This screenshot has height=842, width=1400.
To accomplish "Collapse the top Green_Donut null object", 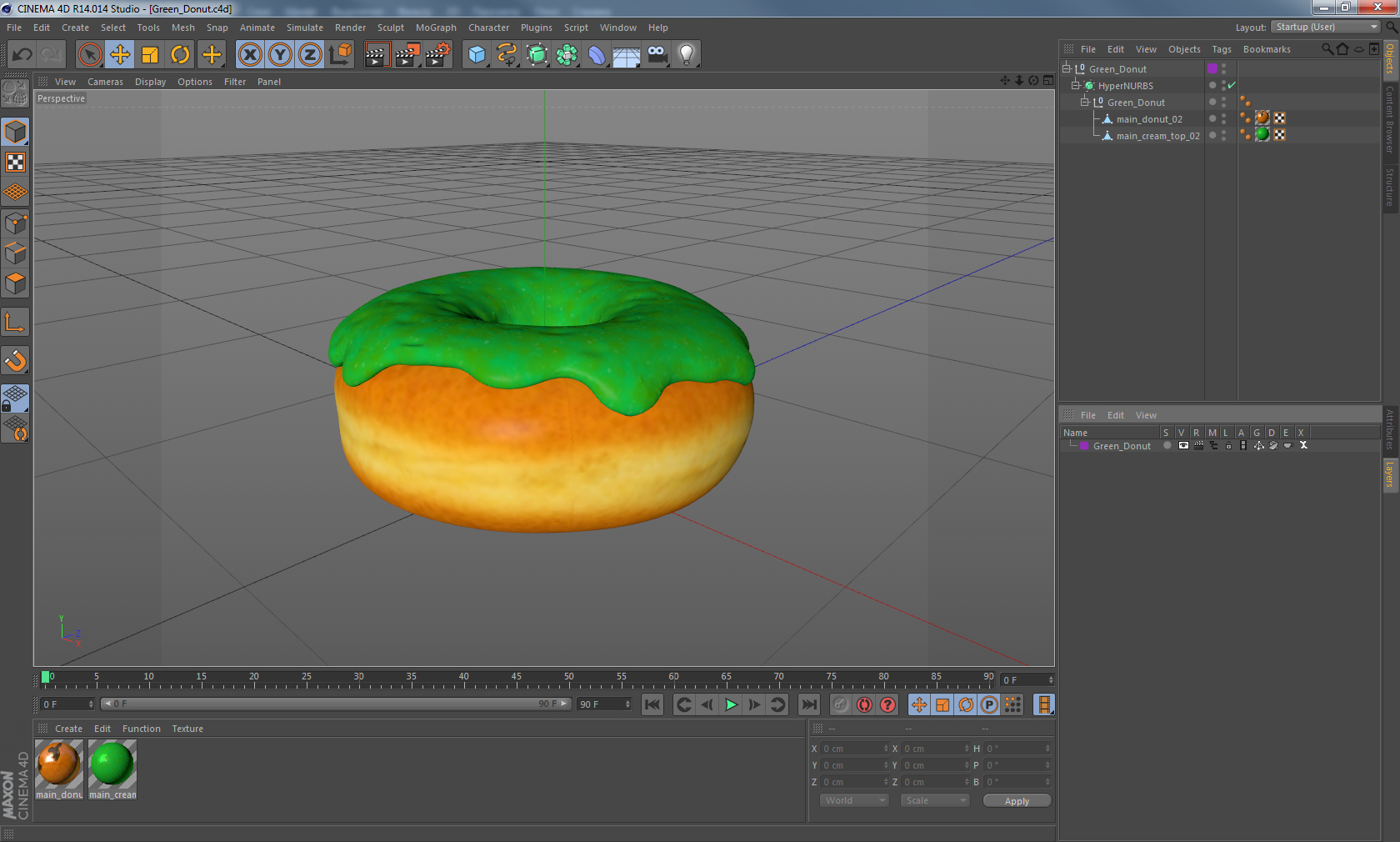I will click(1066, 68).
